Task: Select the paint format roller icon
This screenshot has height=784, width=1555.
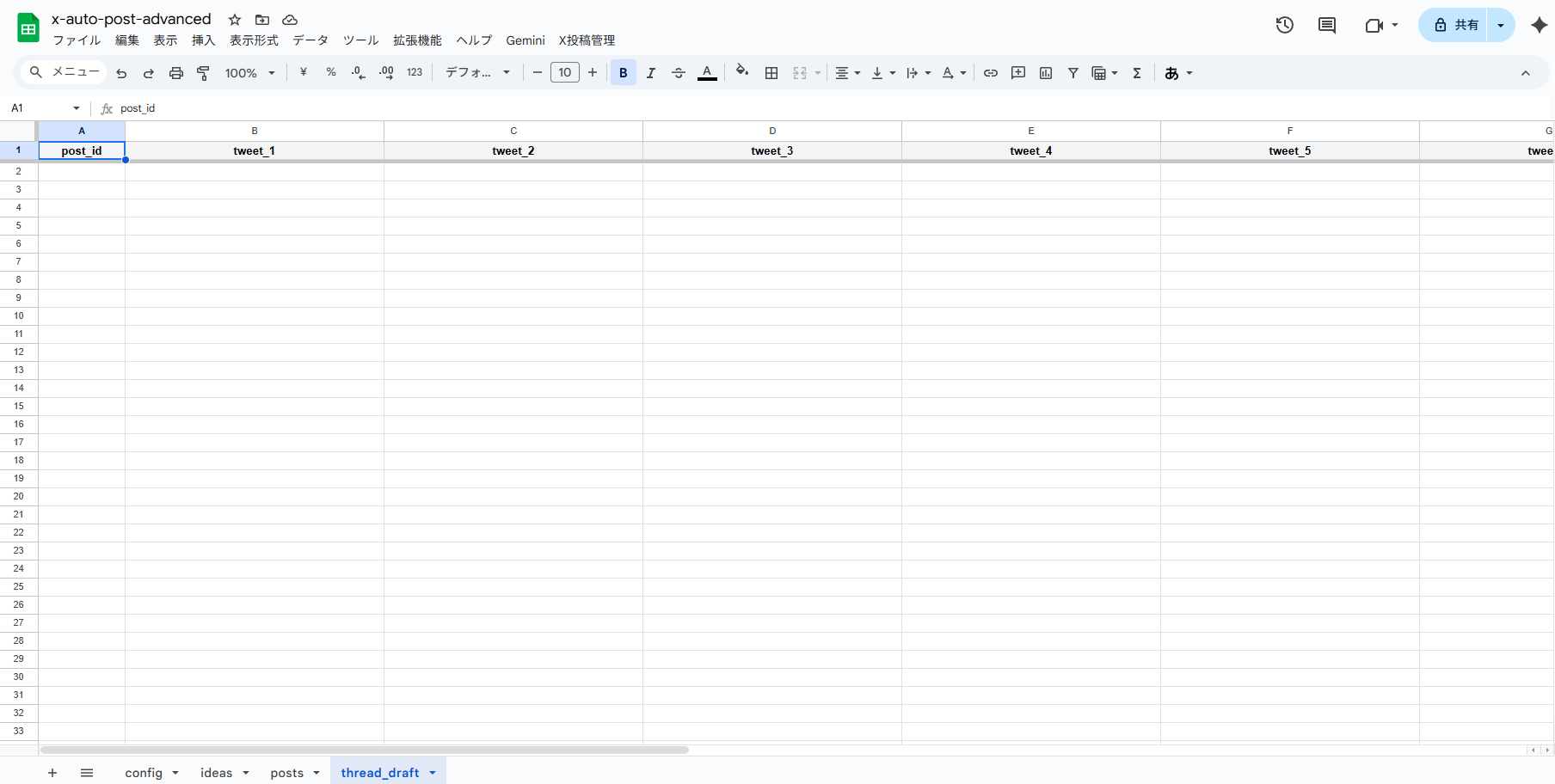Action: click(204, 73)
